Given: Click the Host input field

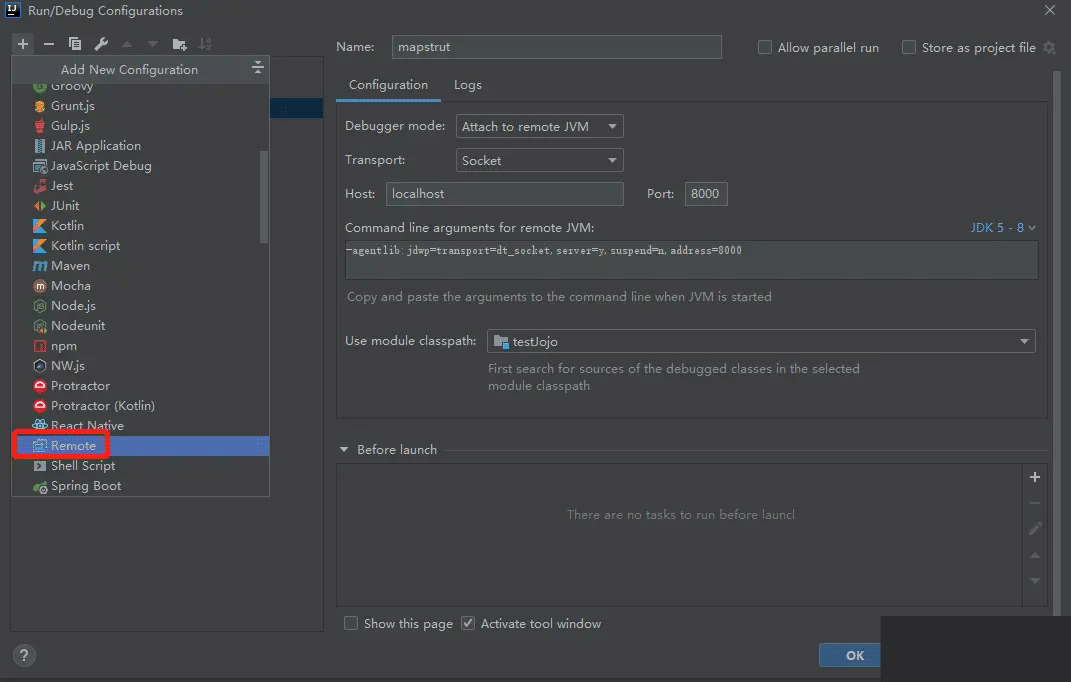Looking at the screenshot, I should coord(505,194).
